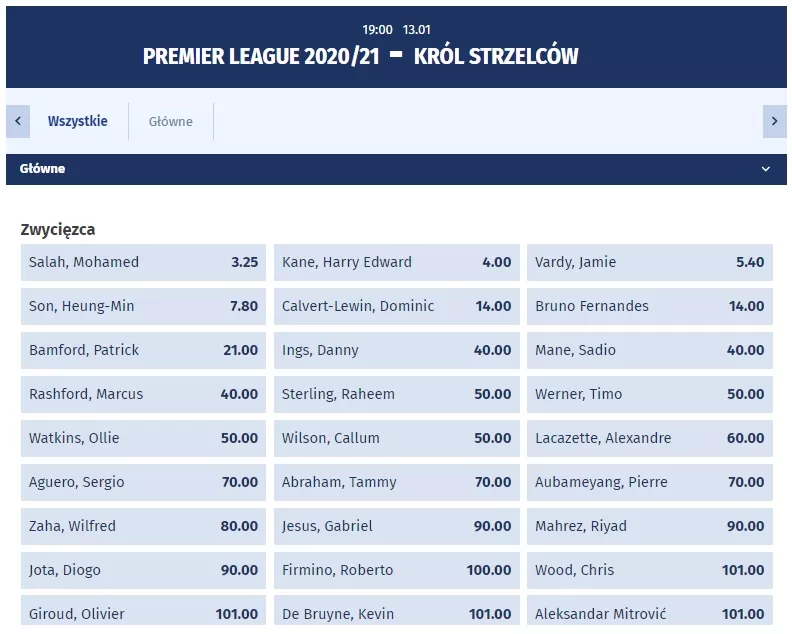
Task: Choose Lacazette, Alexandre at 60.00
Action: pos(650,438)
